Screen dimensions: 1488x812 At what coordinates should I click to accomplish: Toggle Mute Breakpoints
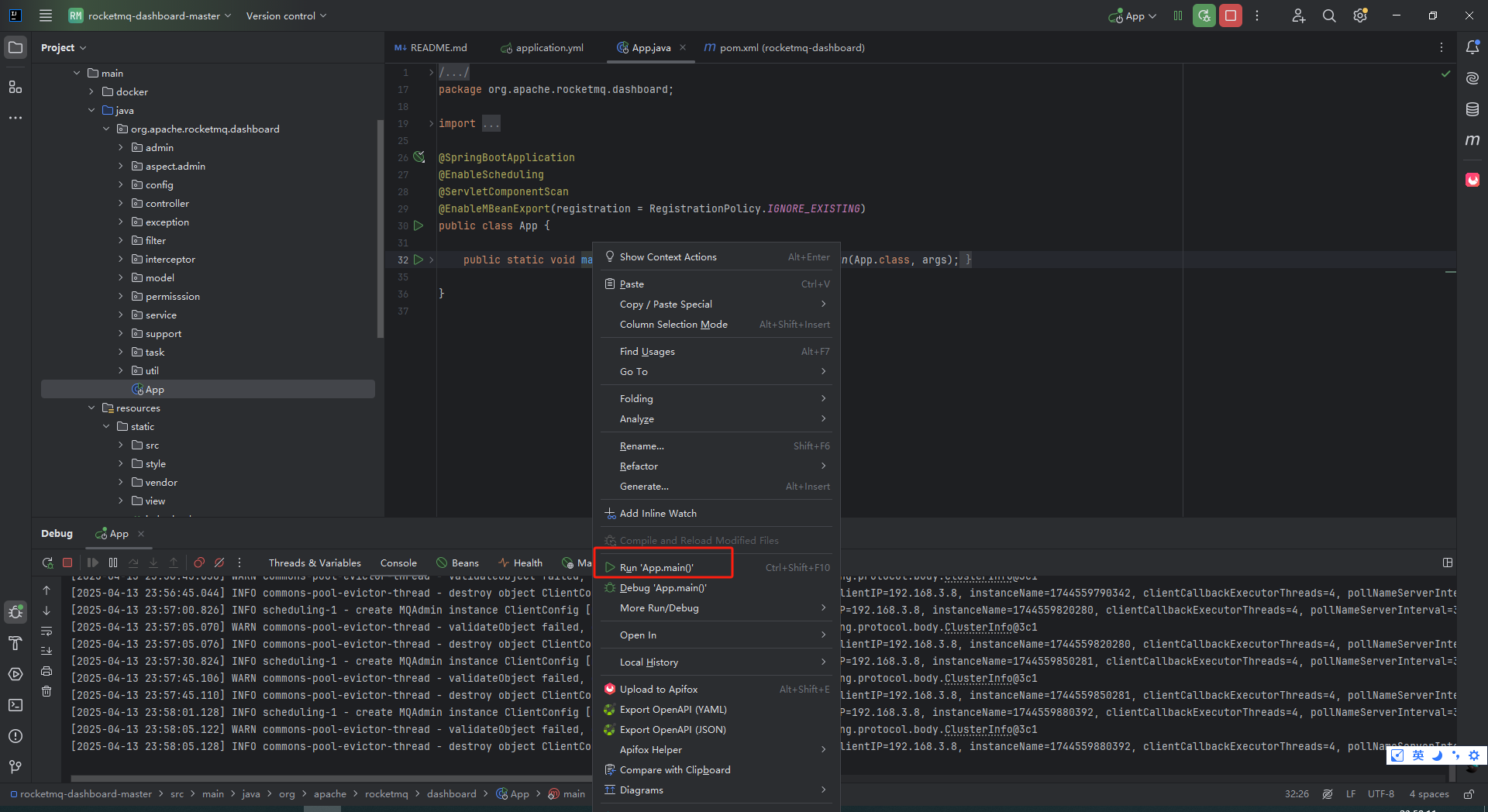coord(219,563)
